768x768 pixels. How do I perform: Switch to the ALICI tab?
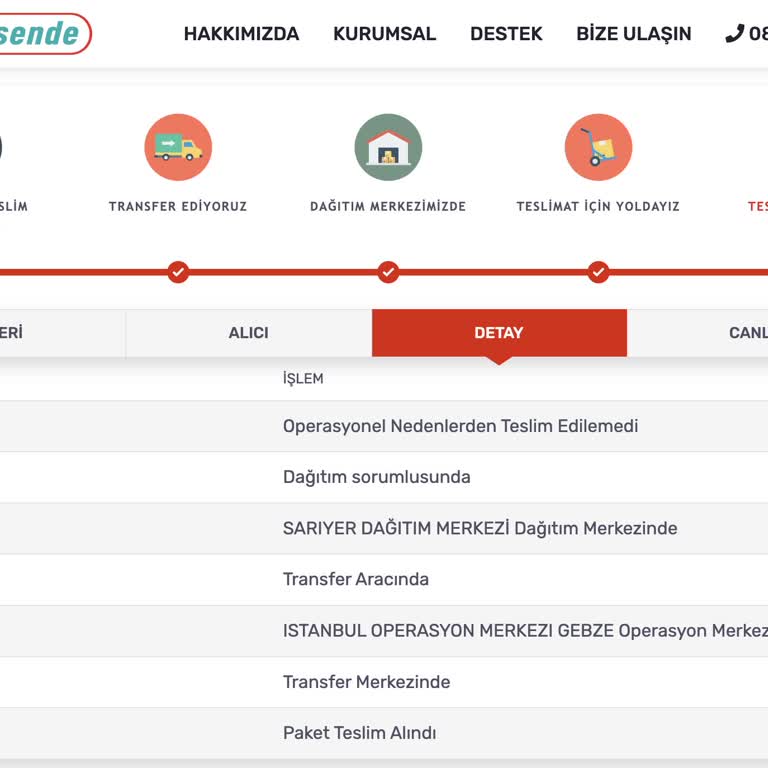[249, 333]
